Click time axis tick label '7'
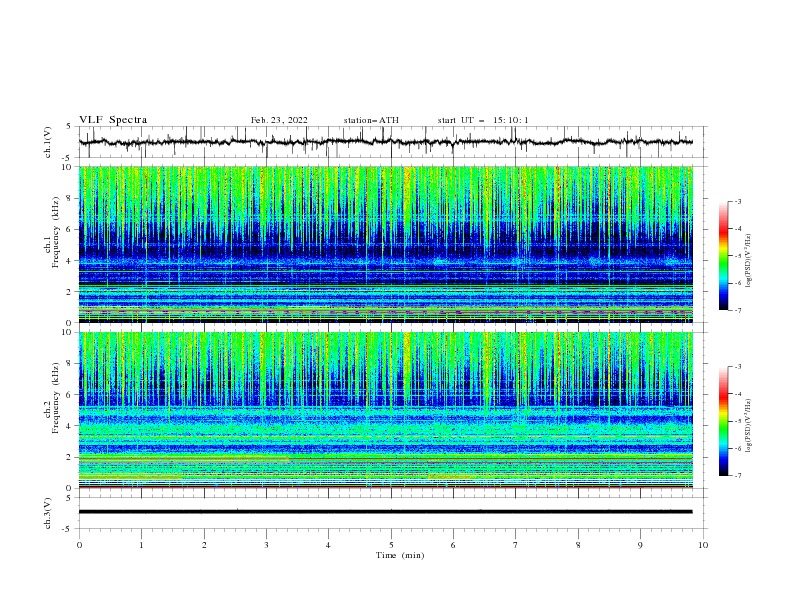Screen dimensions: 792x612 pyautogui.click(x=516, y=545)
